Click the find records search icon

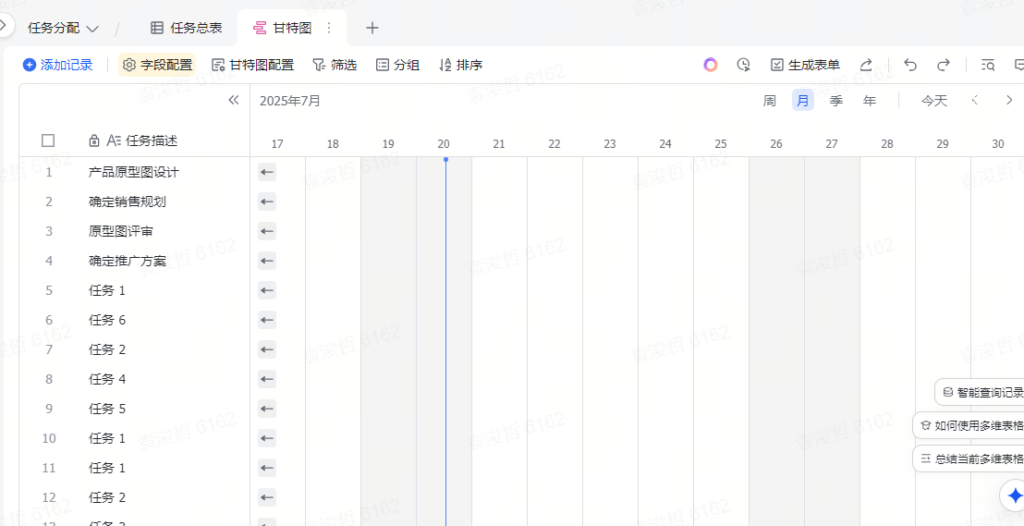988,65
